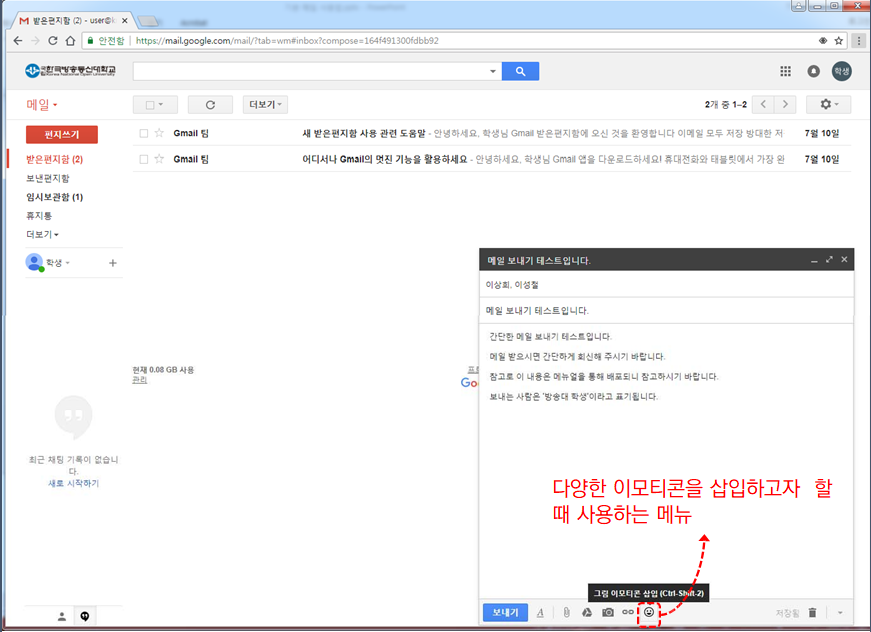This screenshot has width=871, height=632.
Task: Click the Gmail search input box
Action: coord(311,71)
